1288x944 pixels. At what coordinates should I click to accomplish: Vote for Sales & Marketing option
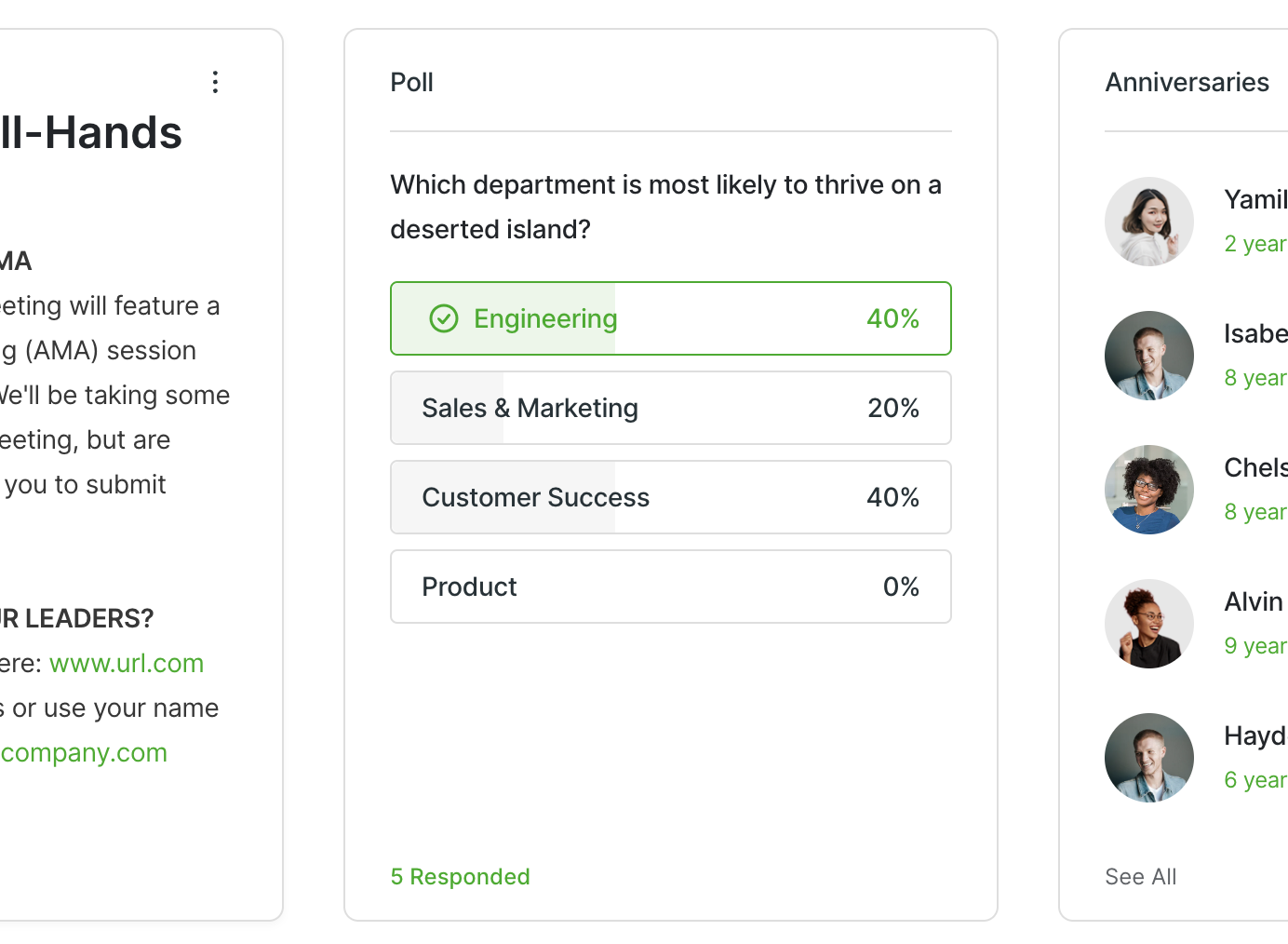click(x=670, y=408)
